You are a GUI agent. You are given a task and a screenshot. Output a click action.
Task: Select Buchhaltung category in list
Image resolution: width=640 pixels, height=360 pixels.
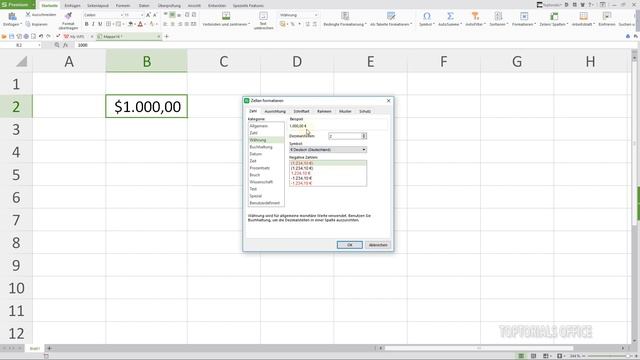coord(266,147)
